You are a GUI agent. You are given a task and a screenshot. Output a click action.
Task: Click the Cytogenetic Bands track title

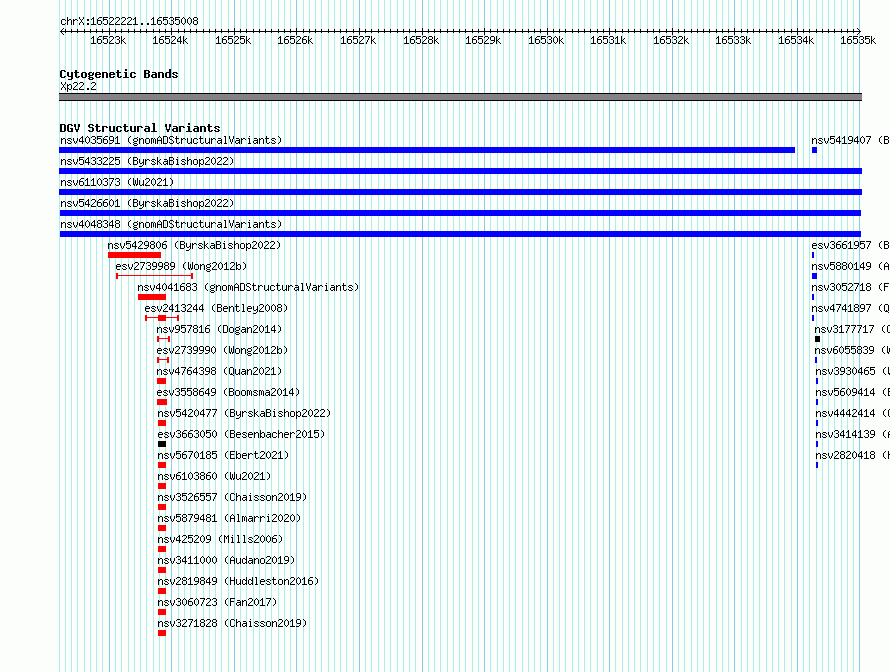click(119, 74)
